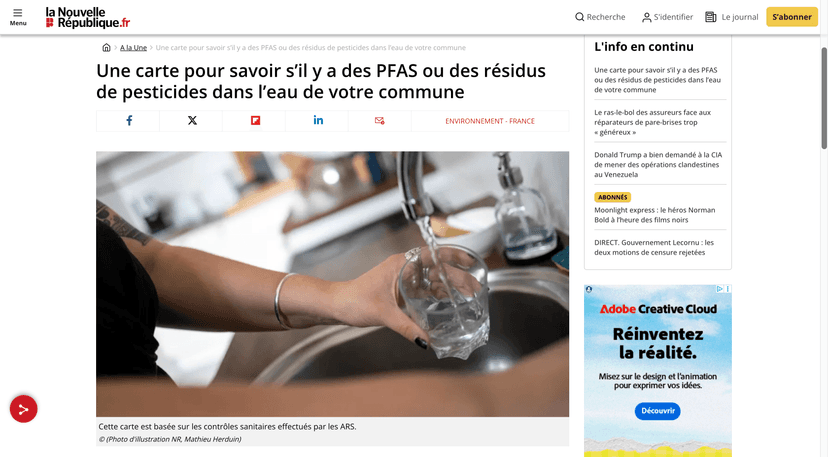Screen dimensions: 828x457
Task: Click the ad choices icon on Adobe ad
Action: point(719,289)
